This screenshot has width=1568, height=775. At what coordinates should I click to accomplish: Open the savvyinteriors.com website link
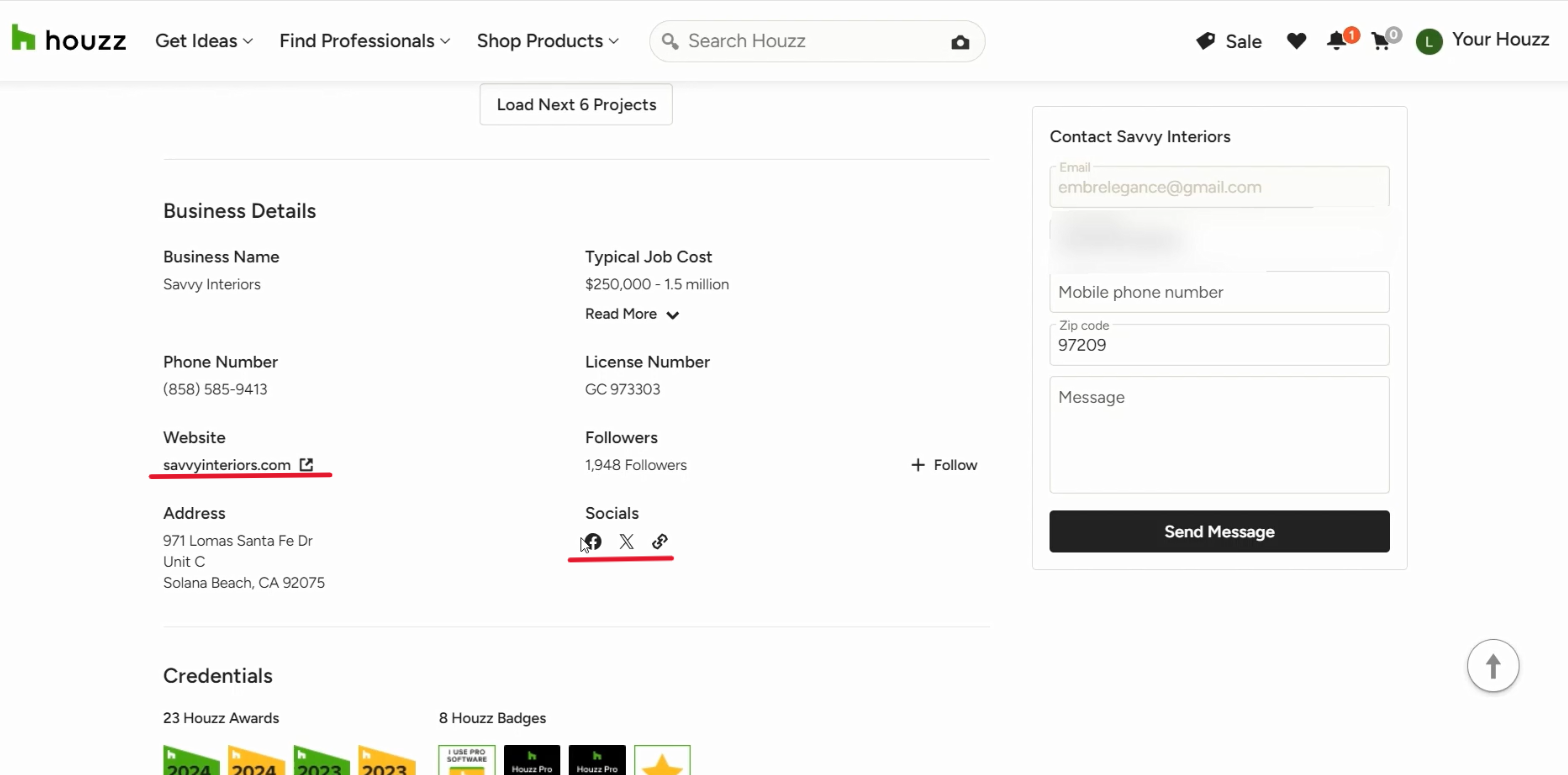(x=228, y=465)
